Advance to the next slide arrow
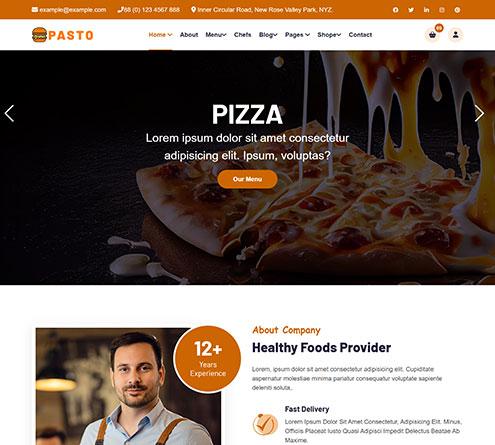This screenshot has height=445, width=495. [479, 114]
